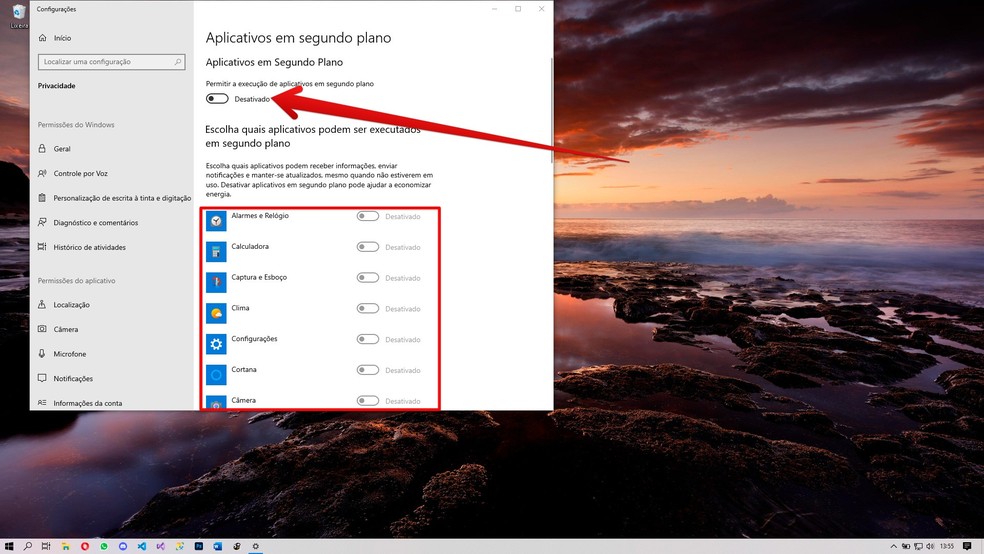Viewport: 984px width, 554px height.
Task: Turn on the main background apps switch
Action: tap(217, 99)
